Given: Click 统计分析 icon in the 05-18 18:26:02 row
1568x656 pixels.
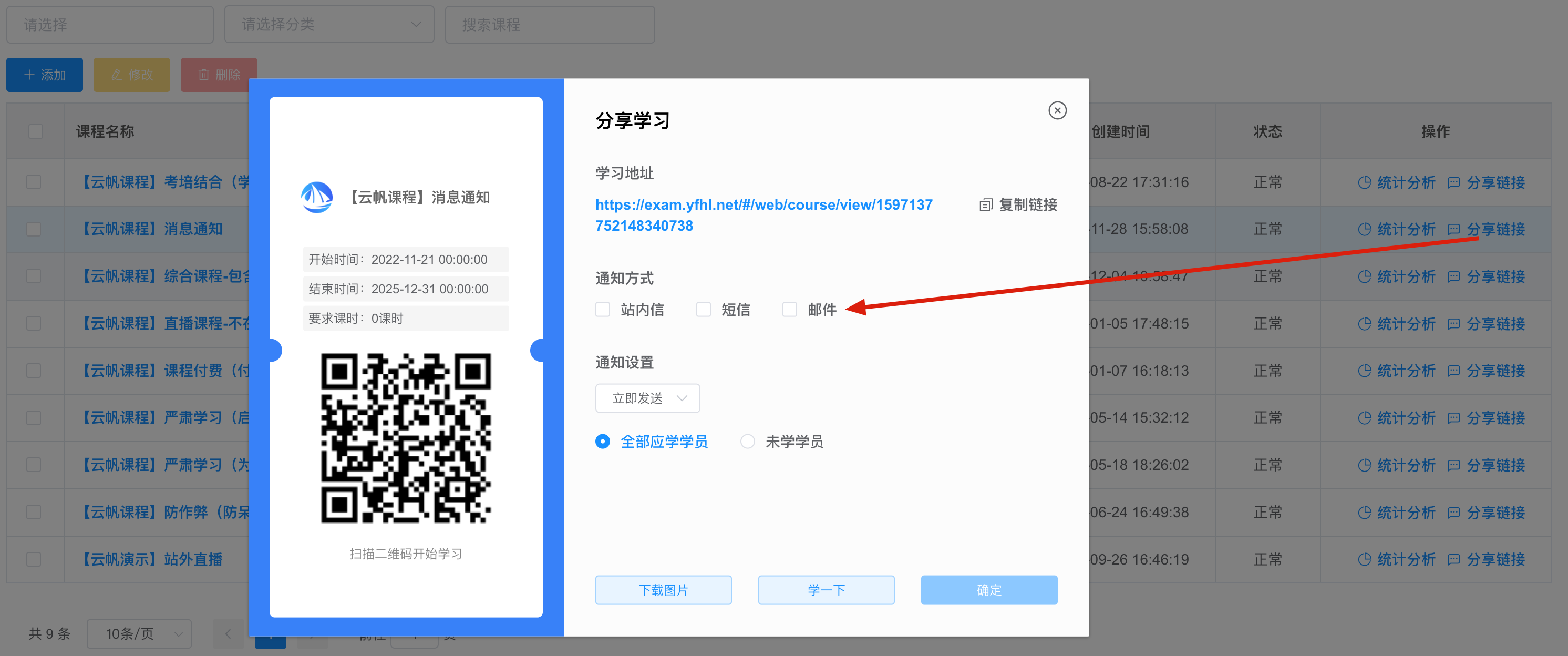Looking at the screenshot, I should [x=1365, y=465].
